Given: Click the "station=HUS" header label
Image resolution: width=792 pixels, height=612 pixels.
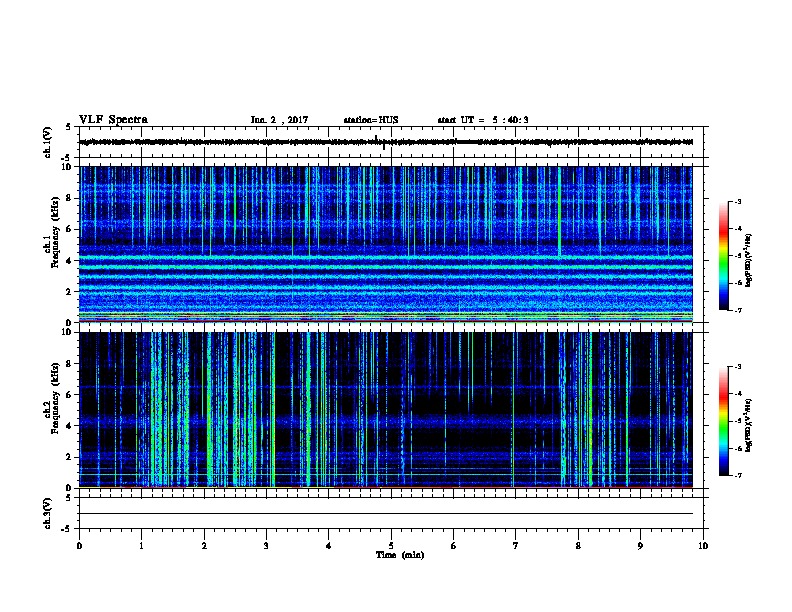Looking at the screenshot, I should [x=371, y=120].
